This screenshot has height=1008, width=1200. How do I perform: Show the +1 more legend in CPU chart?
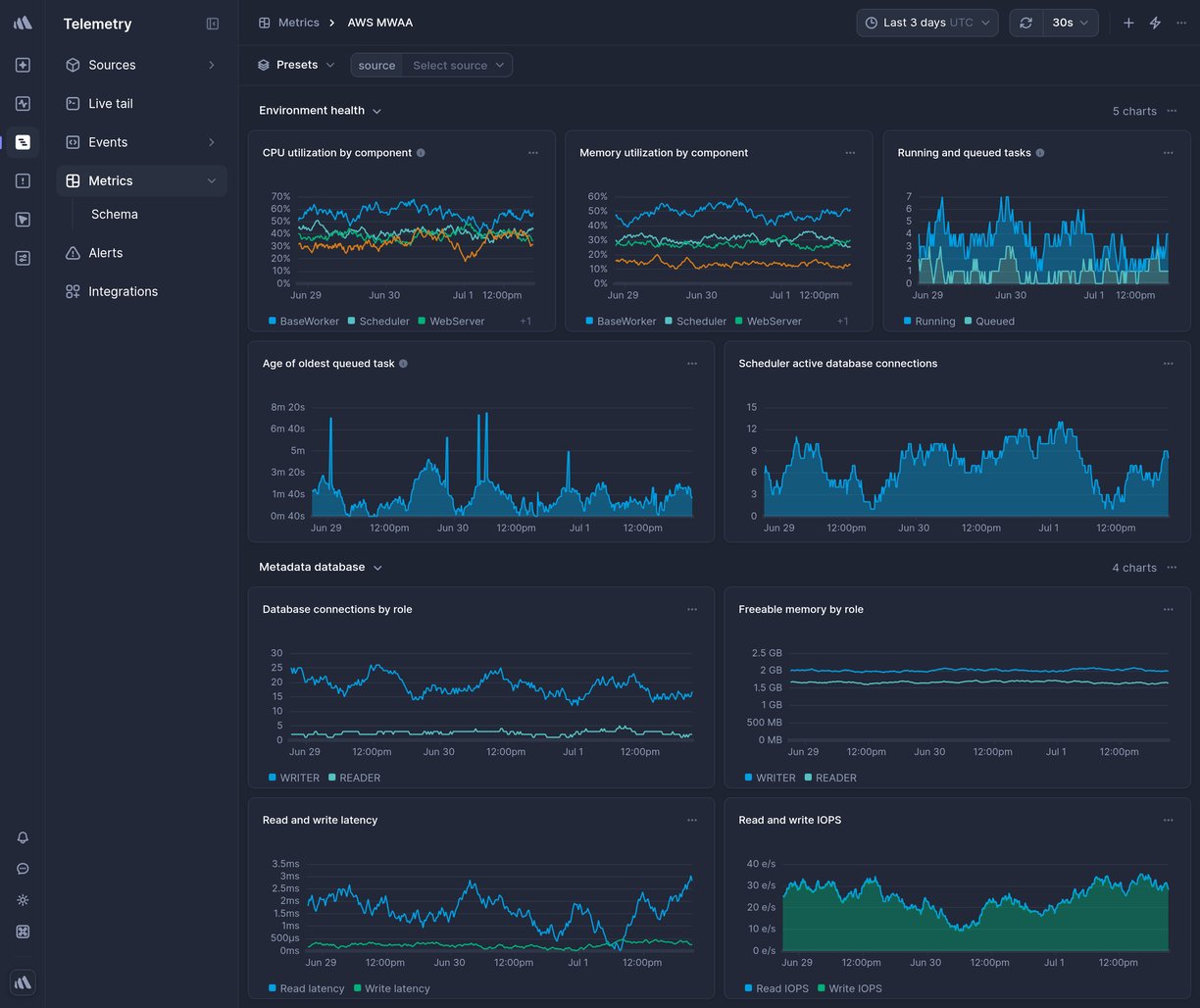[x=525, y=322]
